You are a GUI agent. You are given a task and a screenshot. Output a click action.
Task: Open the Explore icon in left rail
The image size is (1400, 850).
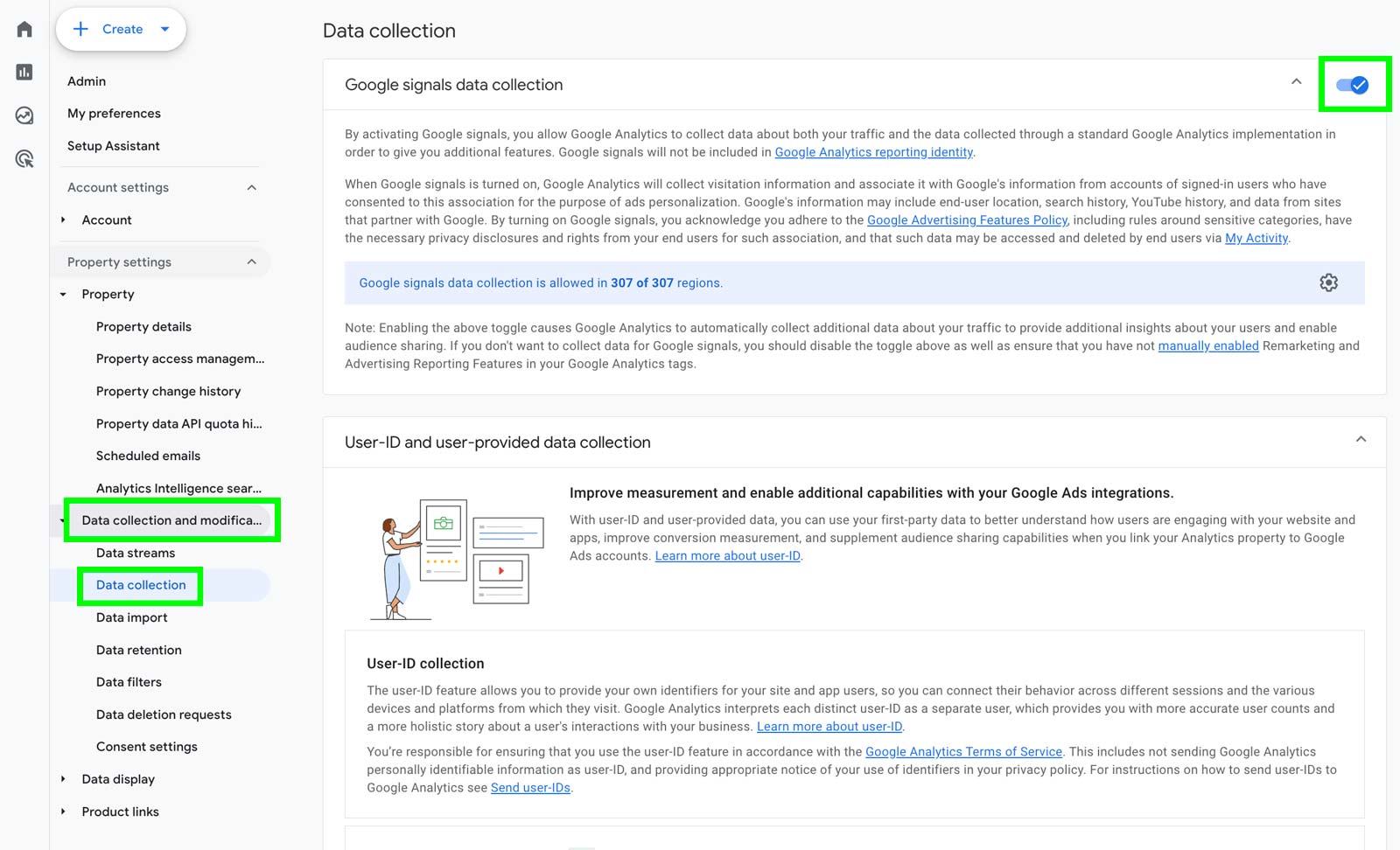tap(24, 115)
